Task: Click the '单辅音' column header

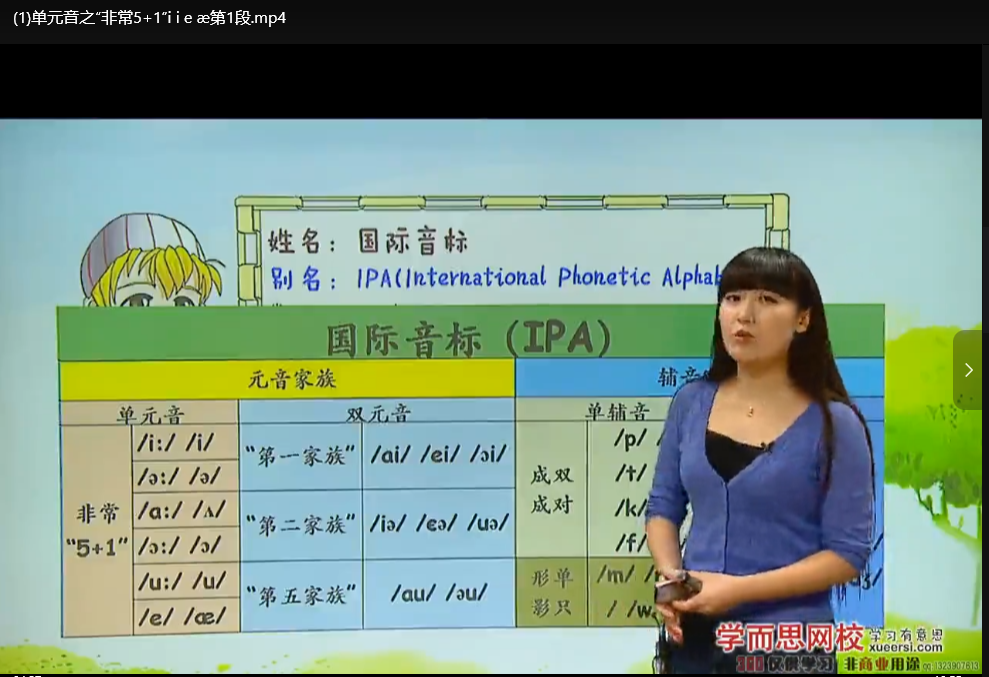Action: tap(617, 411)
